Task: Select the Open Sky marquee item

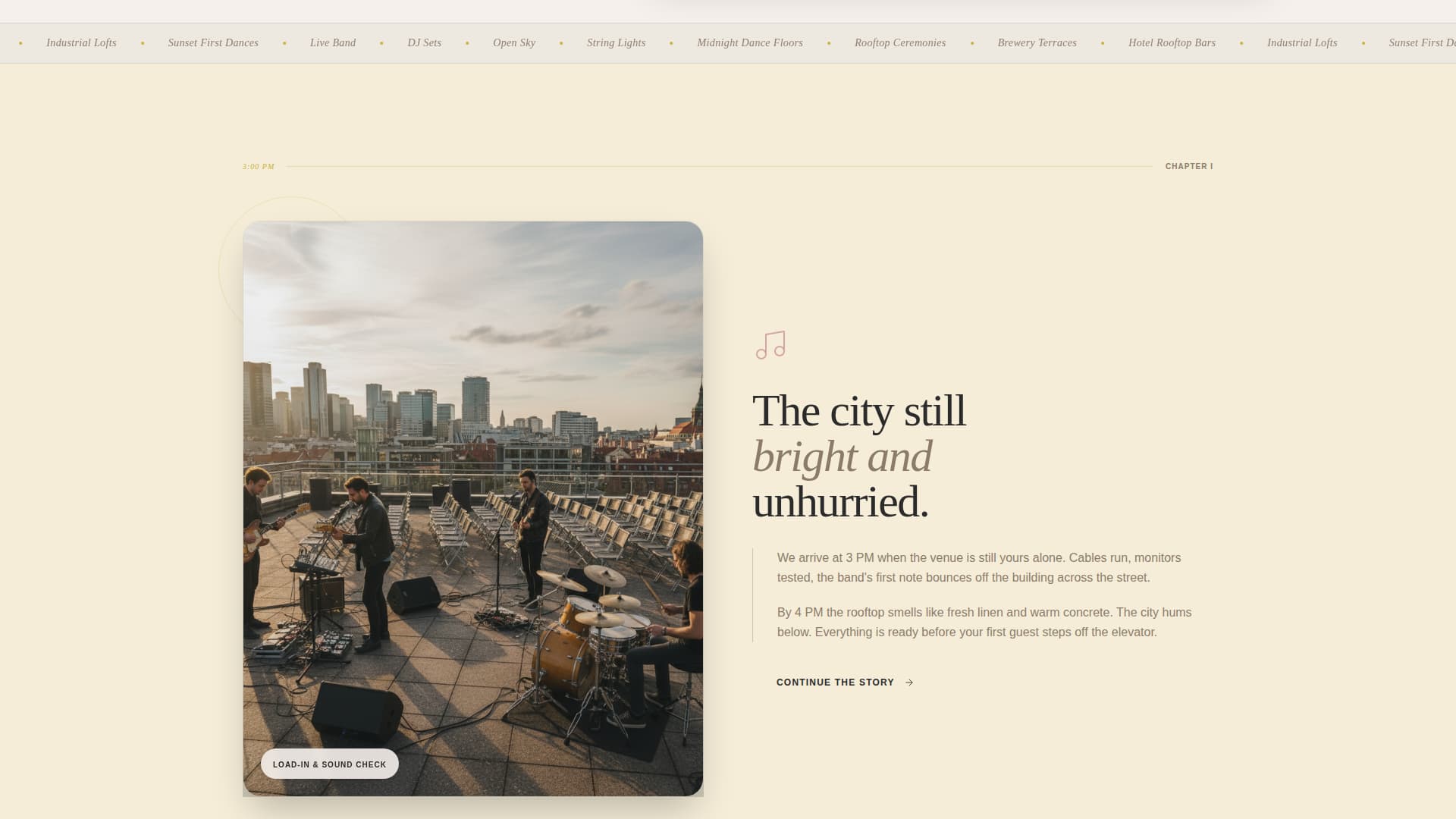Action: [x=514, y=42]
